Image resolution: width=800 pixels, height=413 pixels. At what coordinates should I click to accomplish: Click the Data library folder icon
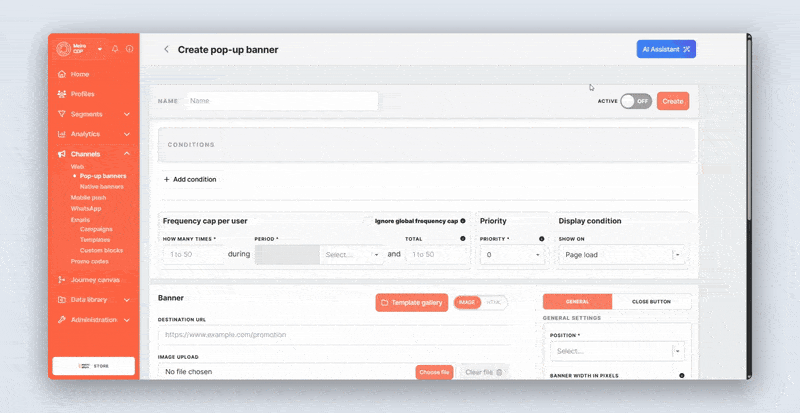click(x=62, y=300)
